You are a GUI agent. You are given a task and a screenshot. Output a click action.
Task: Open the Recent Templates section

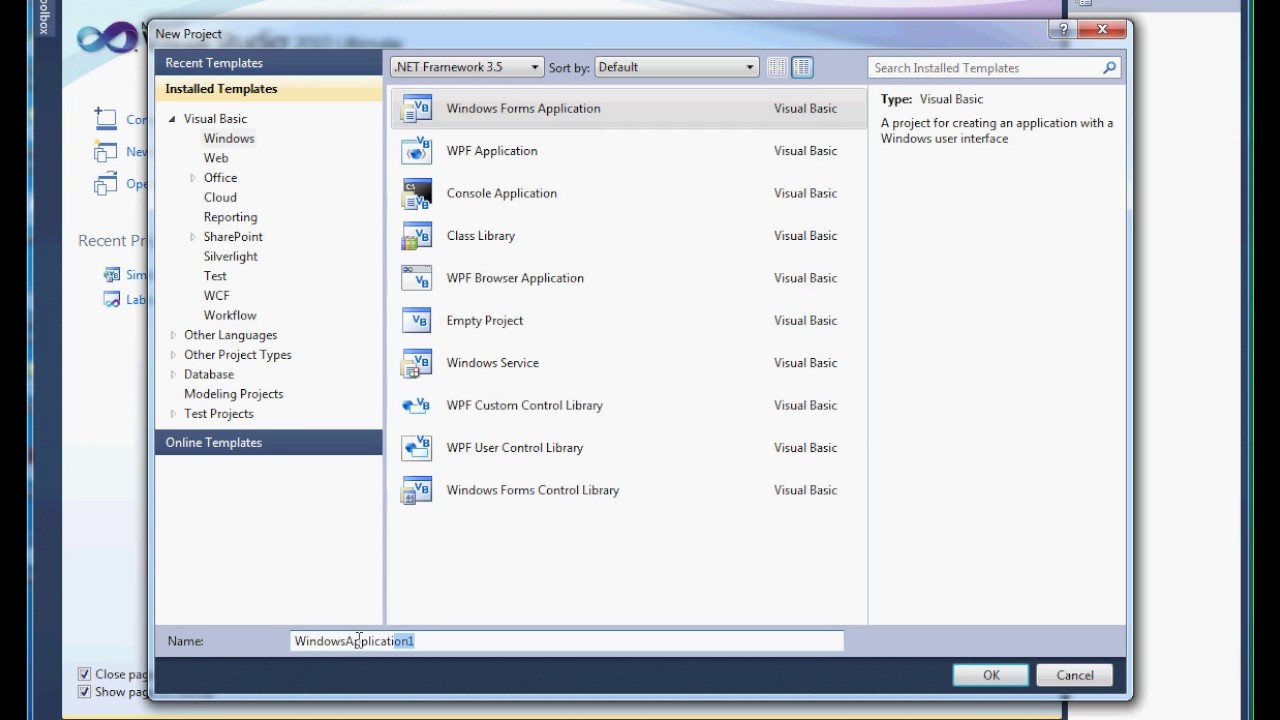pyautogui.click(x=269, y=63)
